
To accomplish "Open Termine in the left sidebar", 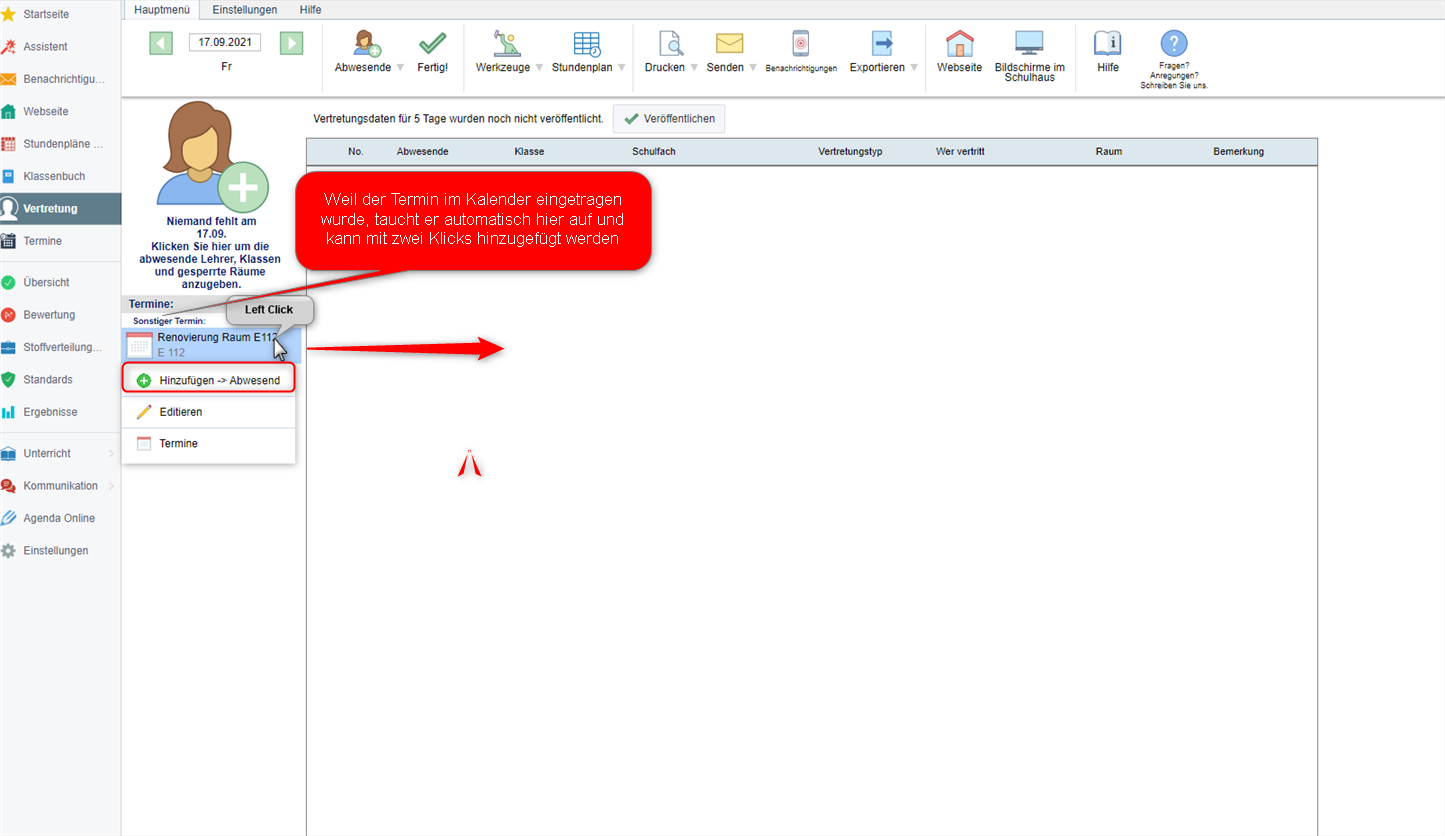I will pyautogui.click(x=60, y=241).
